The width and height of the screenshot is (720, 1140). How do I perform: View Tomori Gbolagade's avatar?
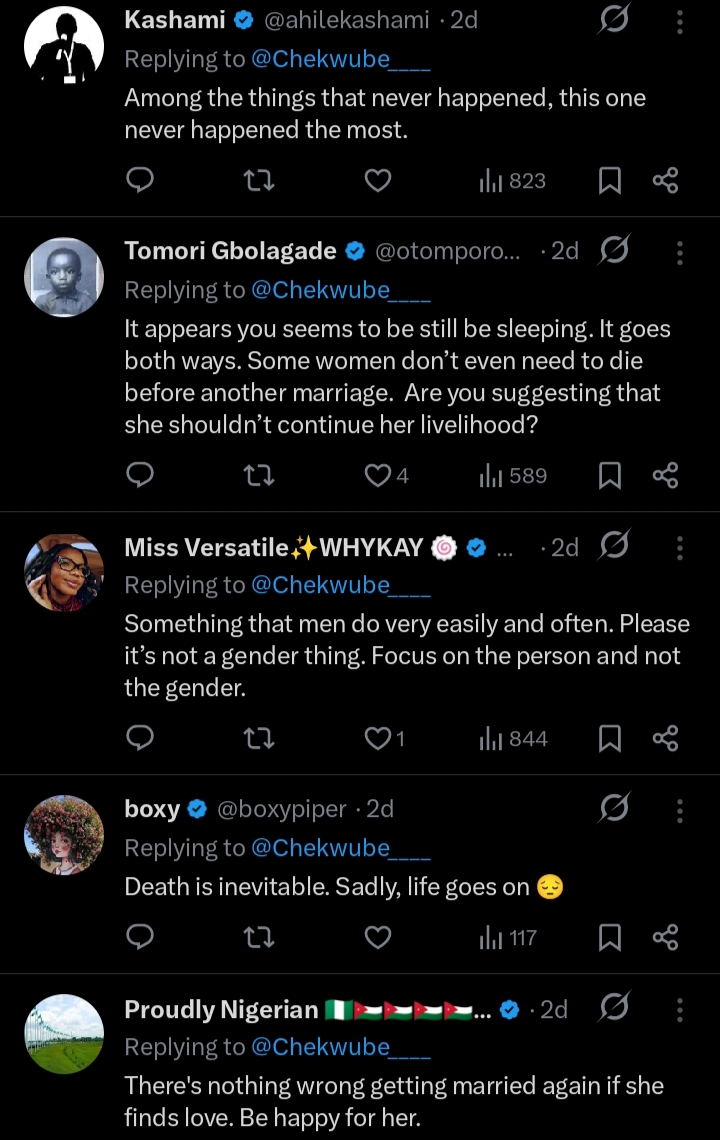click(64, 277)
